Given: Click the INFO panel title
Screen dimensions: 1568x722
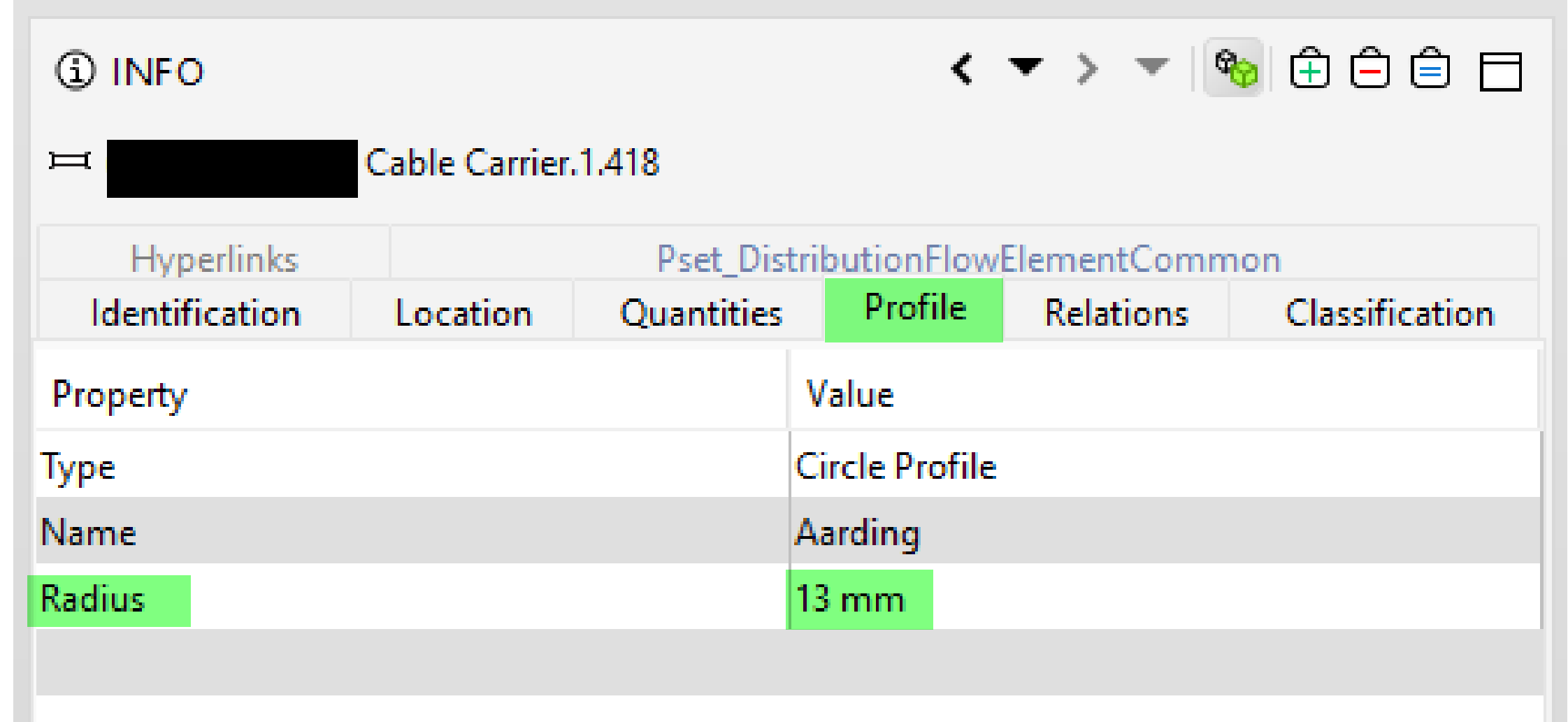Looking at the screenshot, I should tap(158, 71).
